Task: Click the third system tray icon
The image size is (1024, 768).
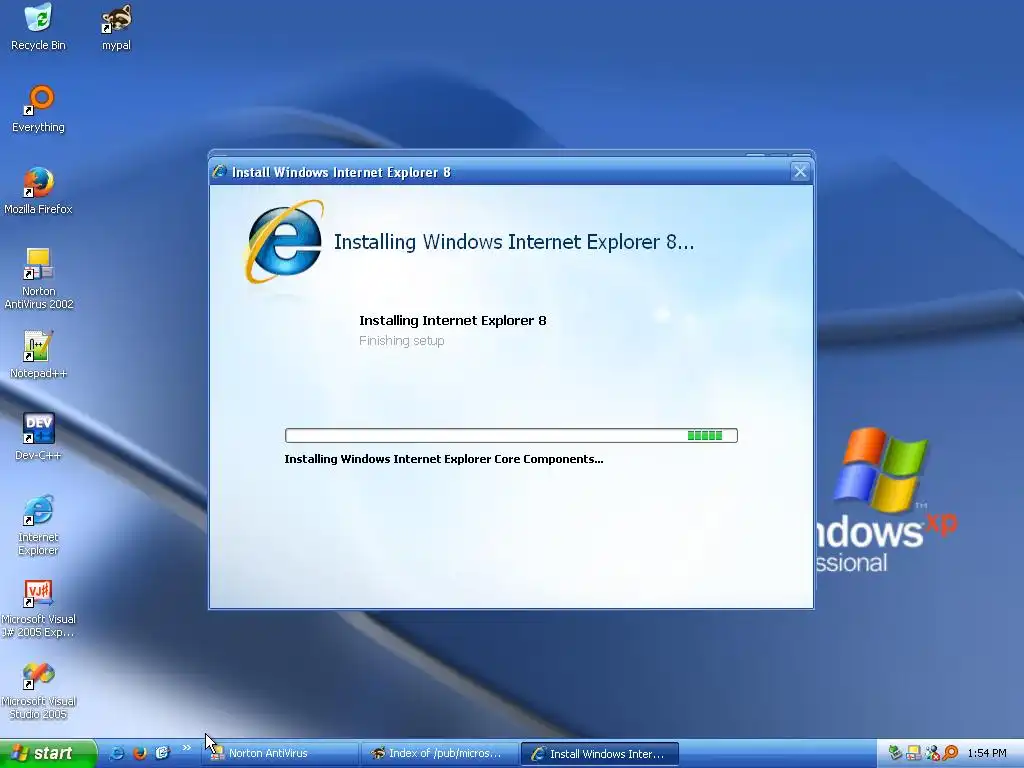Action: pos(933,754)
